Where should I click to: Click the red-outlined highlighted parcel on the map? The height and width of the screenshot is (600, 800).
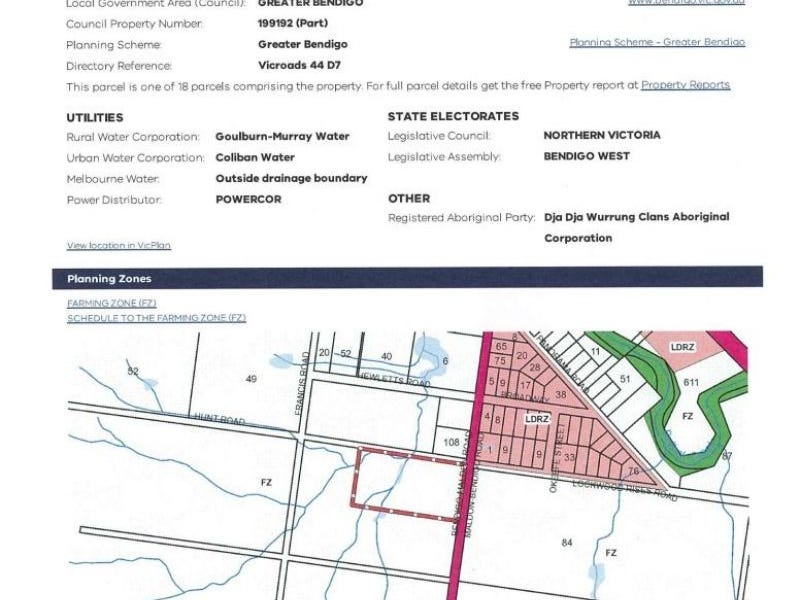pyautogui.click(x=407, y=484)
